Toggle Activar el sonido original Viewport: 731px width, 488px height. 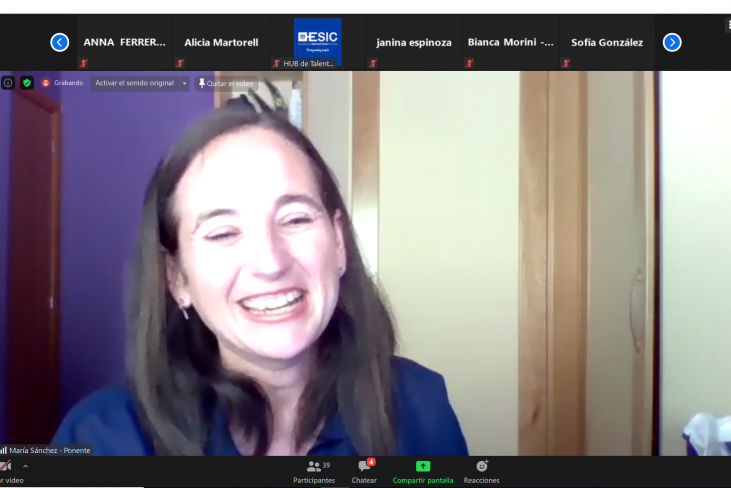[134, 83]
